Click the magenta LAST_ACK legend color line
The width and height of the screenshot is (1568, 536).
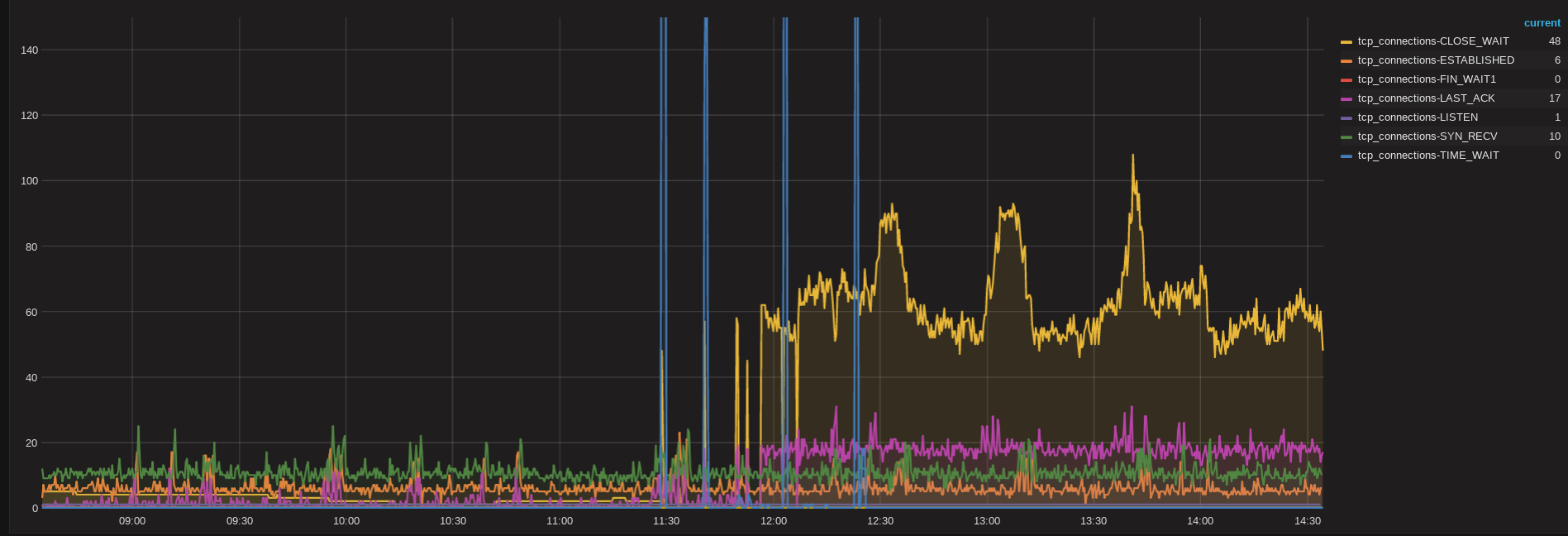(1346, 98)
